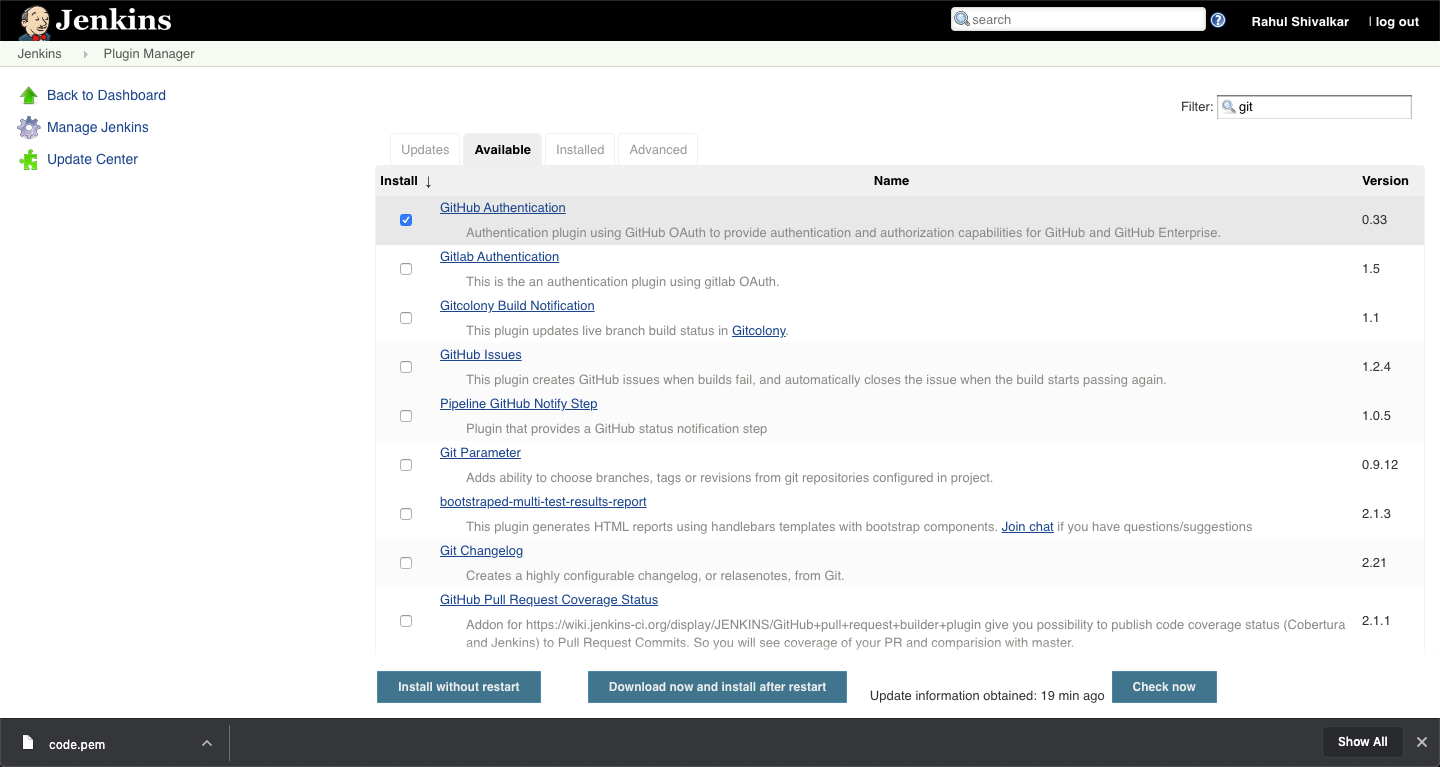Click the sort arrow next to Install column

tap(428, 181)
